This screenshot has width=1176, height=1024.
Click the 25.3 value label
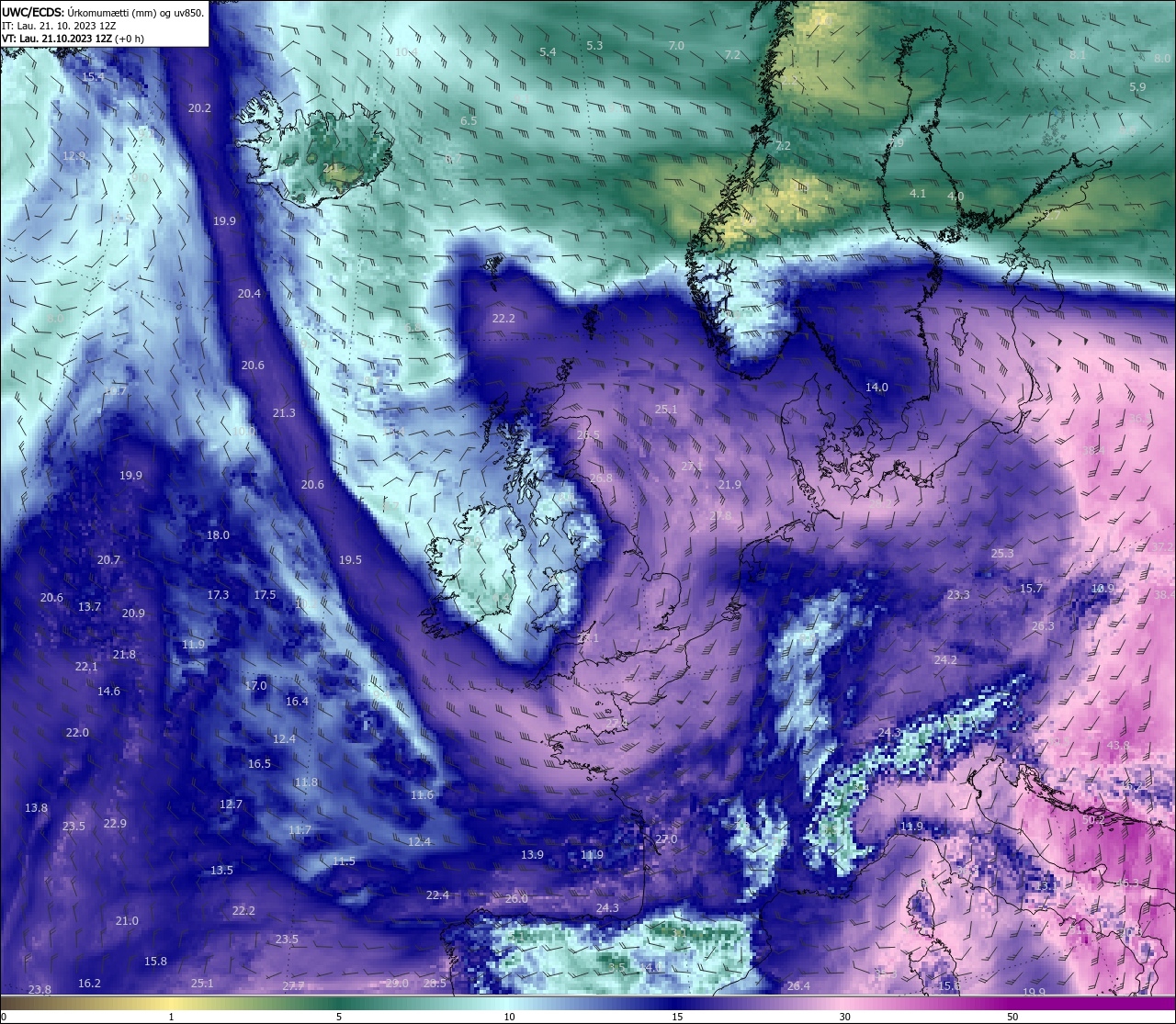[1002, 554]
